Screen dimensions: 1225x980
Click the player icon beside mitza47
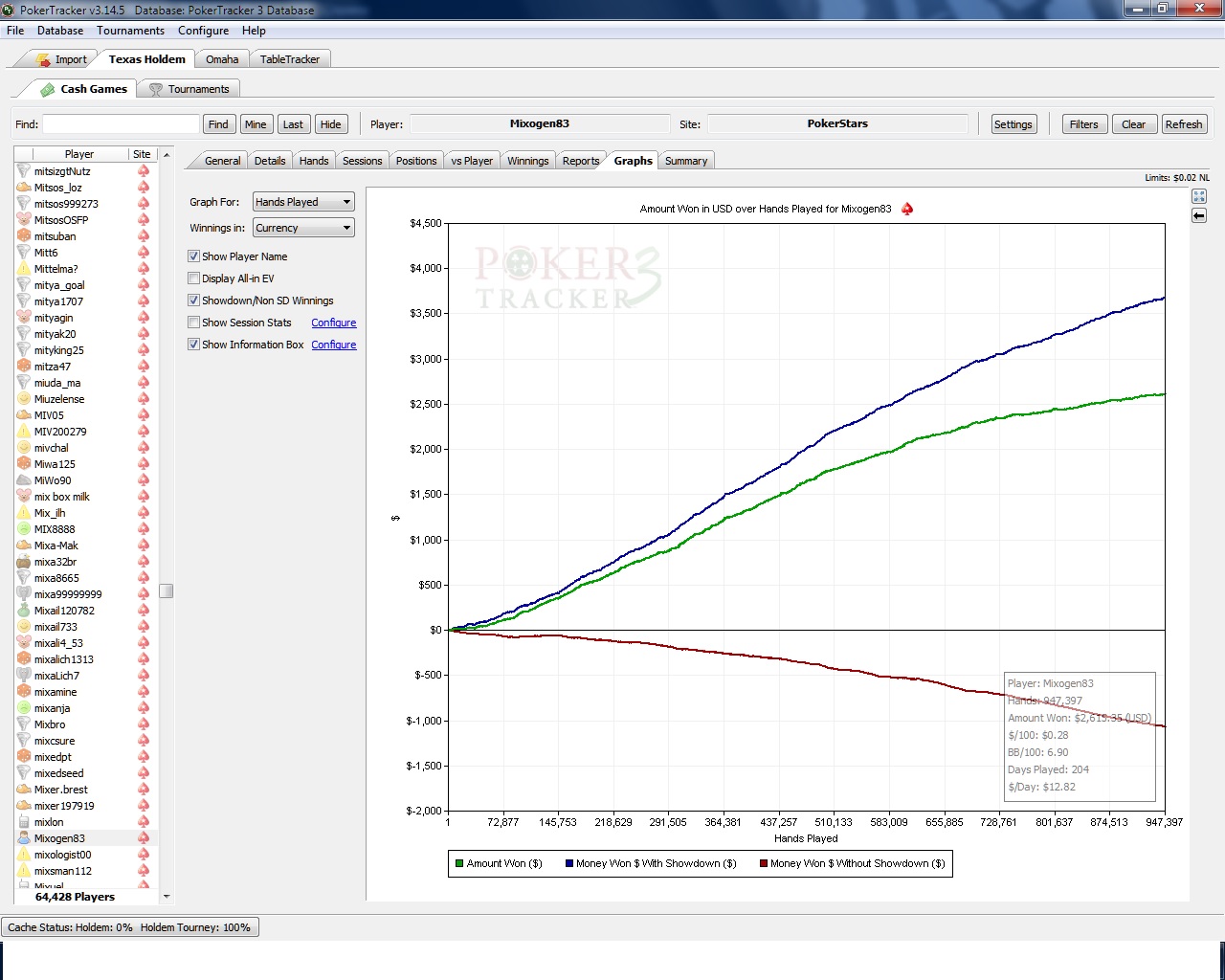click(x=24, y=367)
